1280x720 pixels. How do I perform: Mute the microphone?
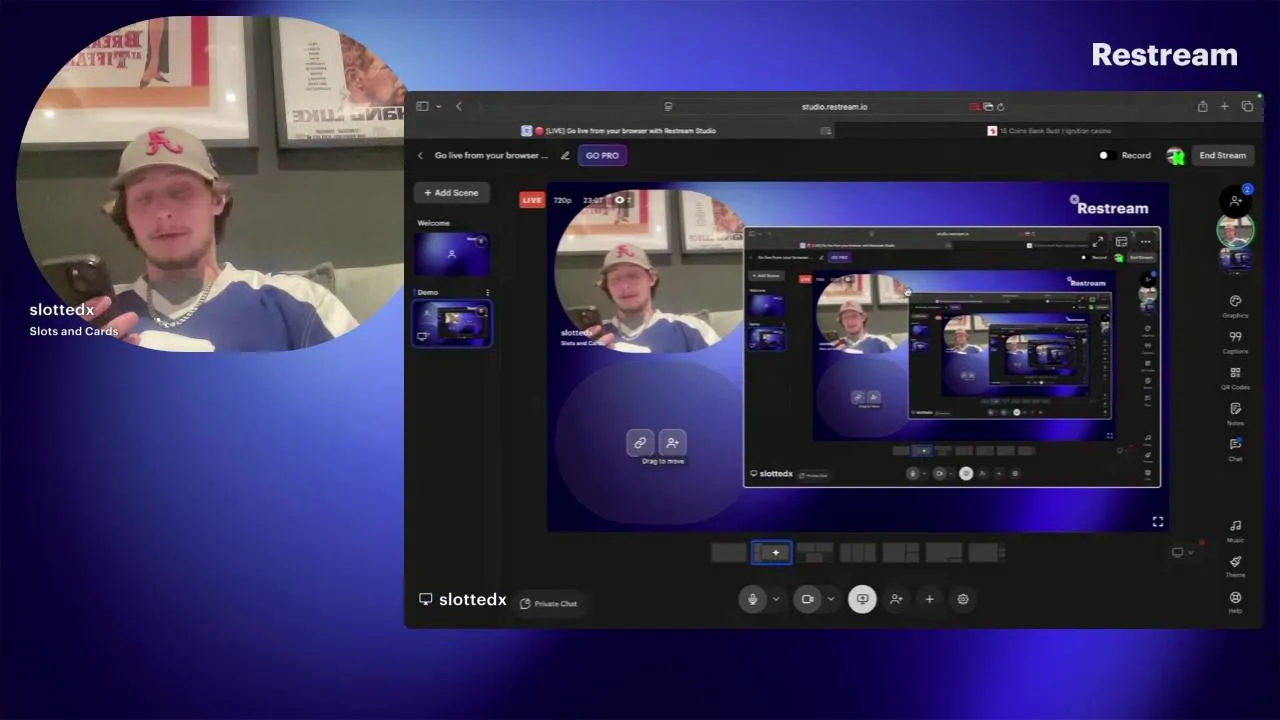(753, 599)
